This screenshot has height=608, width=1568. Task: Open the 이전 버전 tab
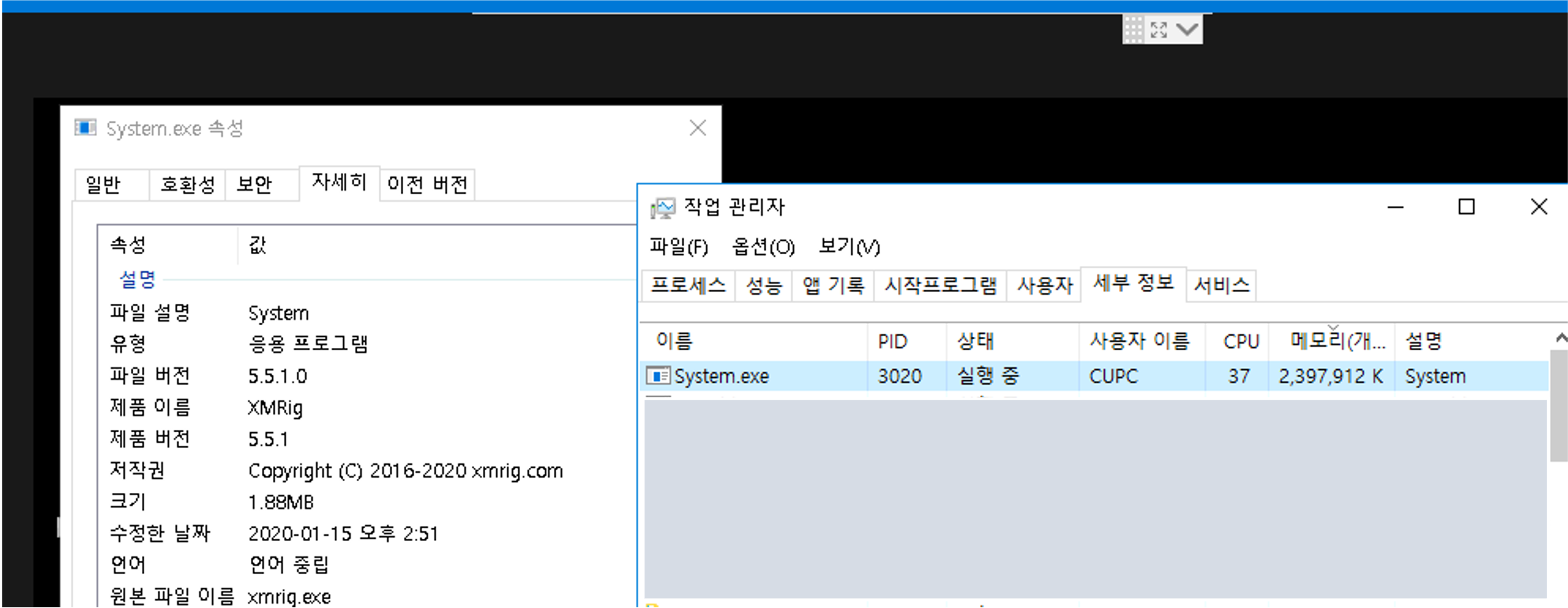[427, 184]
